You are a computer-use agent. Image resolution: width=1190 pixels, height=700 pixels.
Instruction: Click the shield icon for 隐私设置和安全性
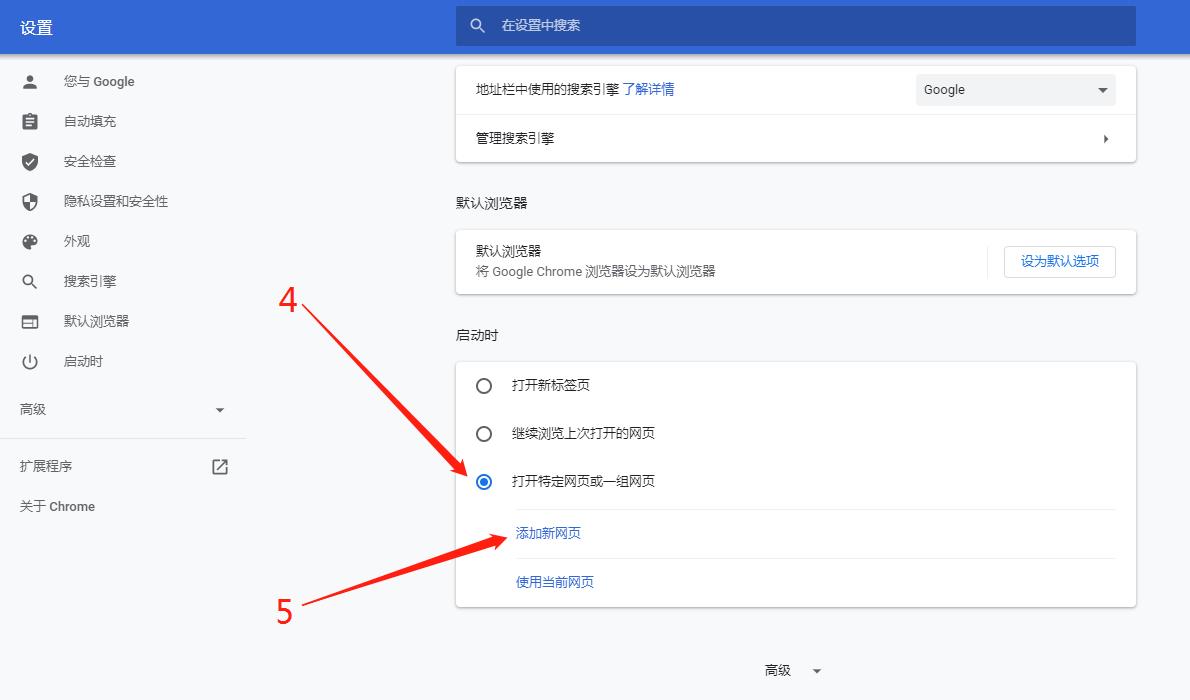click(30, 201)
